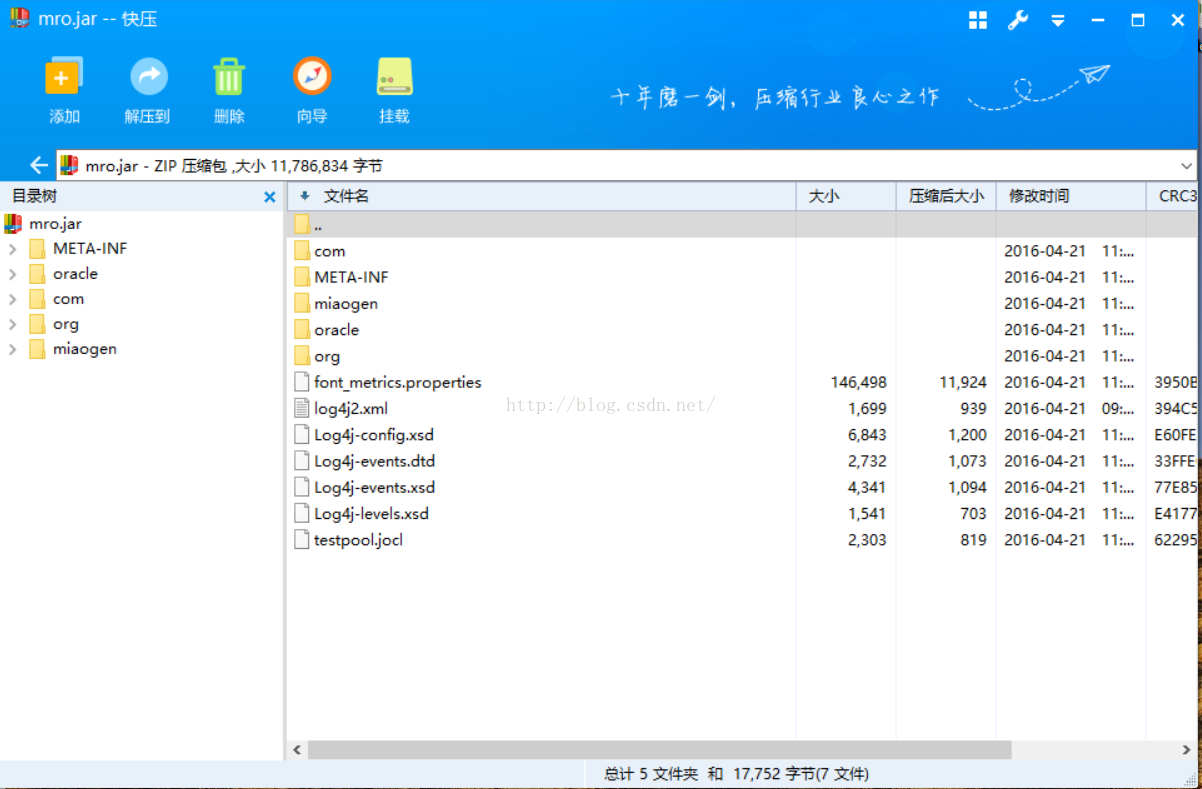Viewport: 1202px width, 789px height.
Task: Click the oracle folder icon in the directory tree
Action: (x=37, y=273)
